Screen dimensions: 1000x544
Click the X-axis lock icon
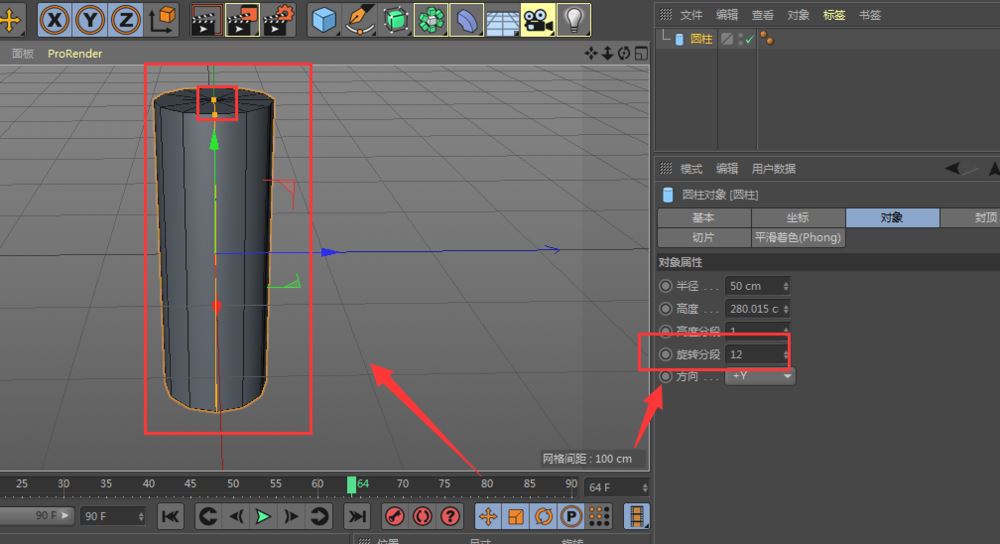pyautogui.click(x=55, y=18)
